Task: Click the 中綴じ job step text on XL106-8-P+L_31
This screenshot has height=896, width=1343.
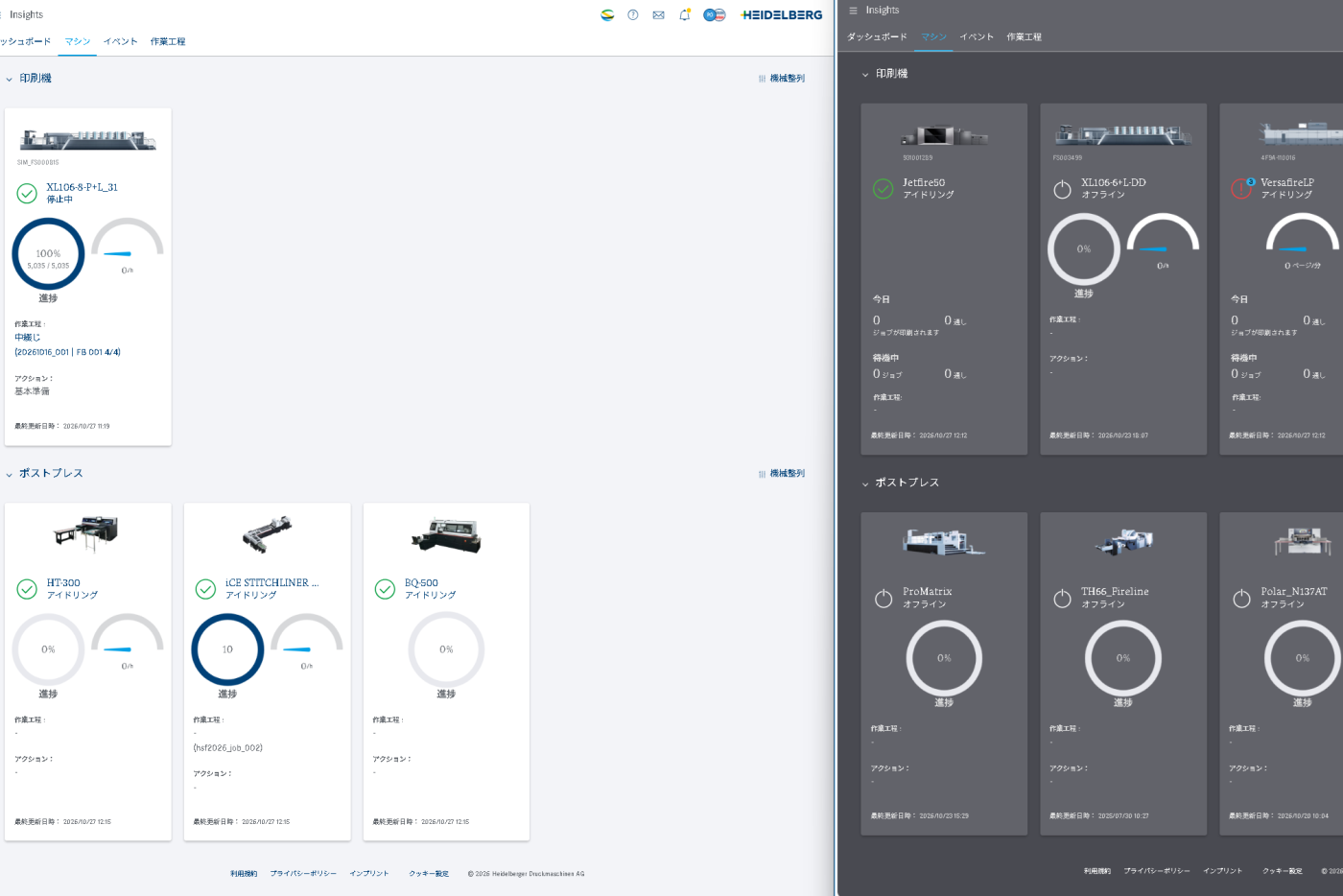Action: point(28,338)
